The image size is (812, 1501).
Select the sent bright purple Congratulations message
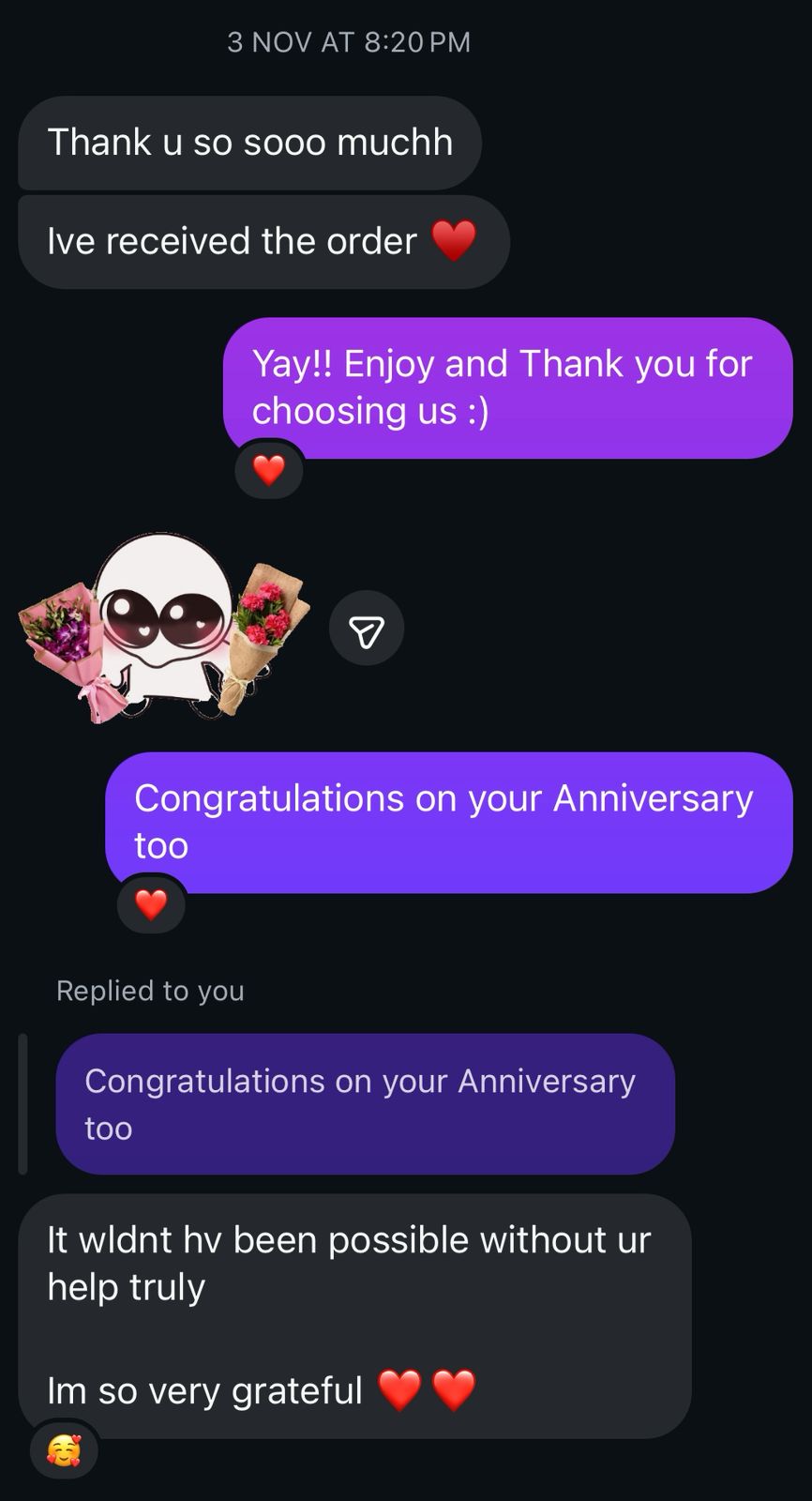click(449, 822)
